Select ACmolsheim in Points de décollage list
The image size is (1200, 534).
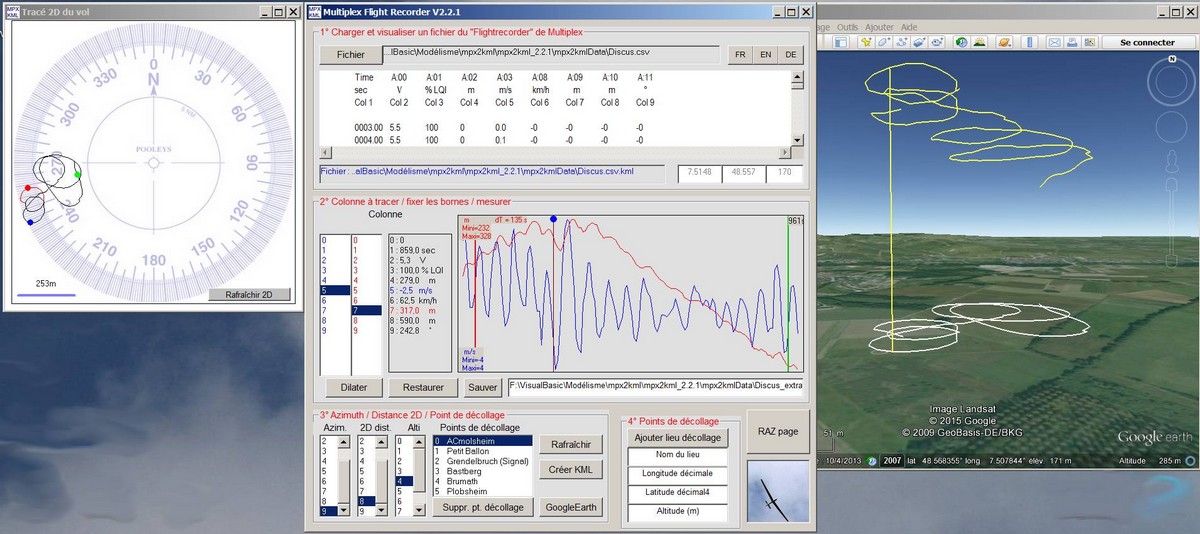tap(483, 440)
